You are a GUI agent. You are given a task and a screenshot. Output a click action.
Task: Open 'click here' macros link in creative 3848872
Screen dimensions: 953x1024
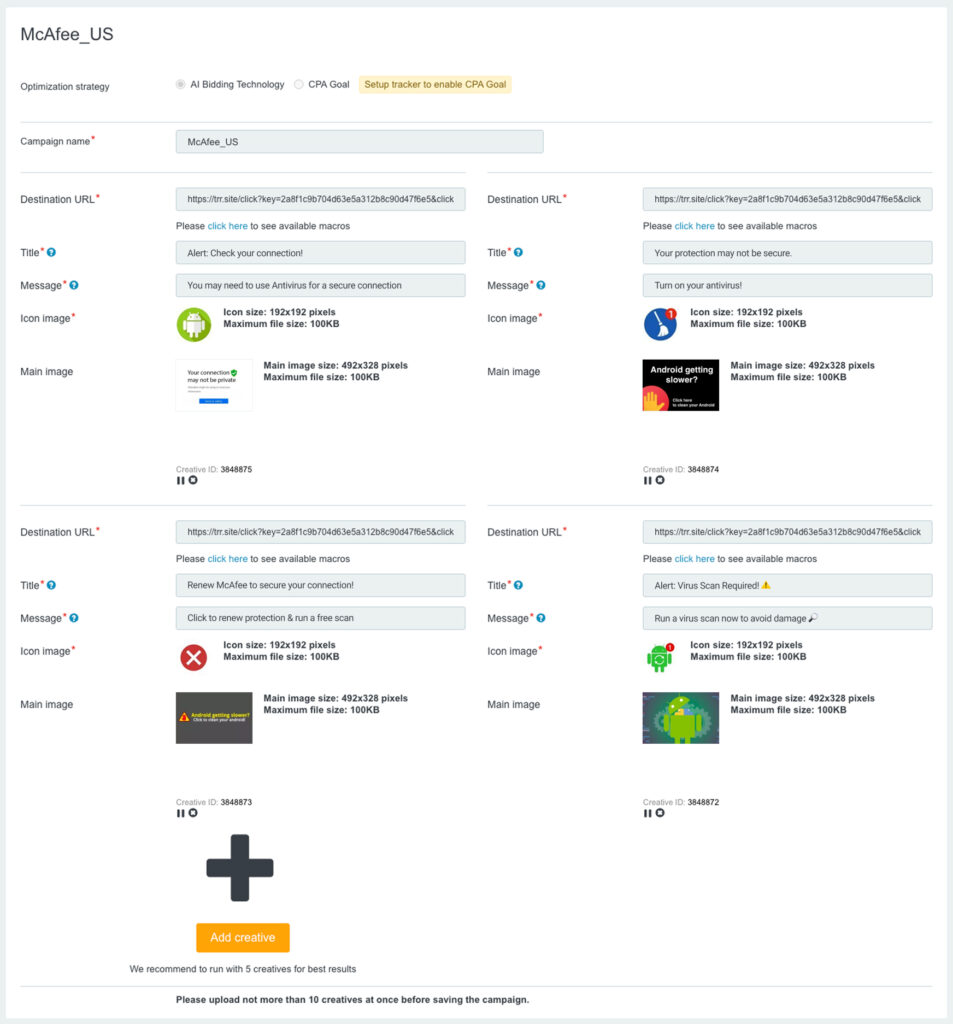click(694, 559)
